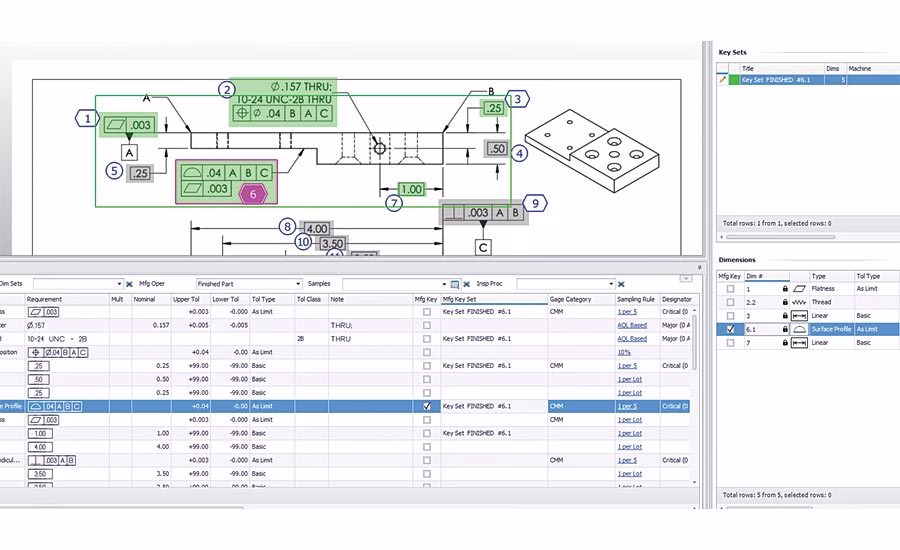Click the '10%' sampling rule link
This screenshot has height=550, width=900.
click(x=624, y=352)
